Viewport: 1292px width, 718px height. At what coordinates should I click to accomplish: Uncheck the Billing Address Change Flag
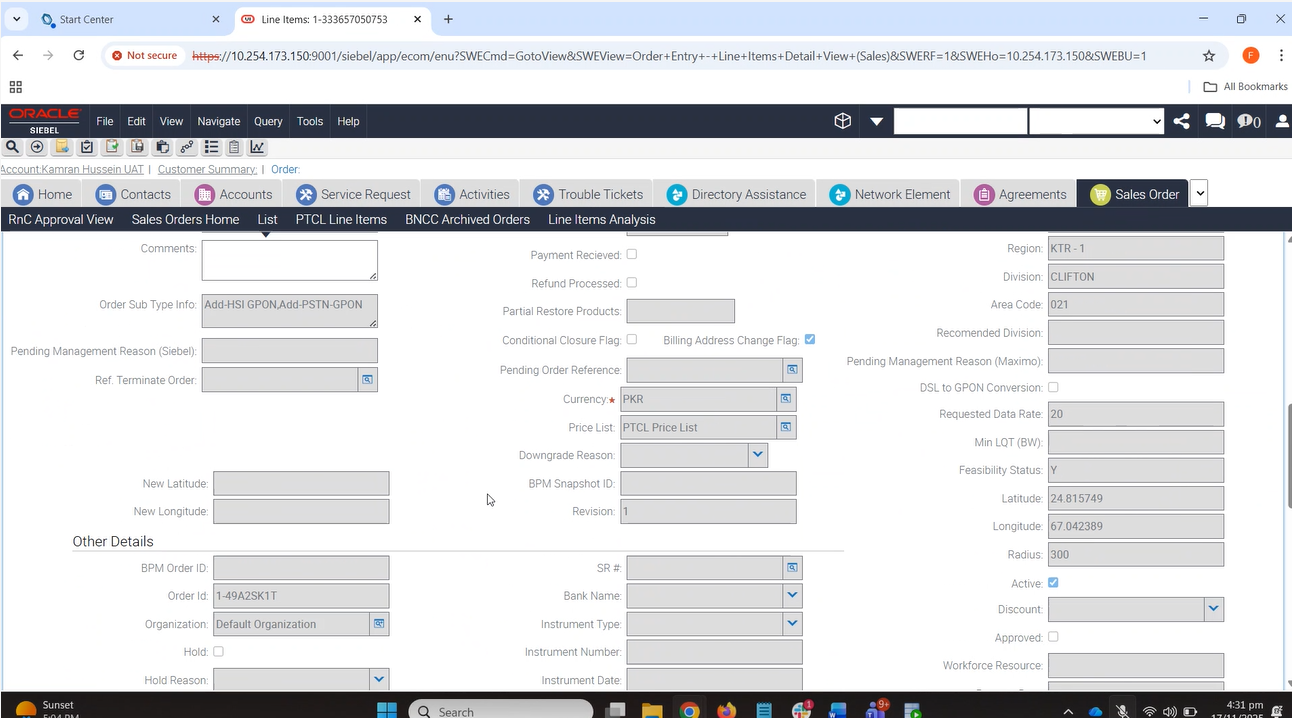coord(810,340)
